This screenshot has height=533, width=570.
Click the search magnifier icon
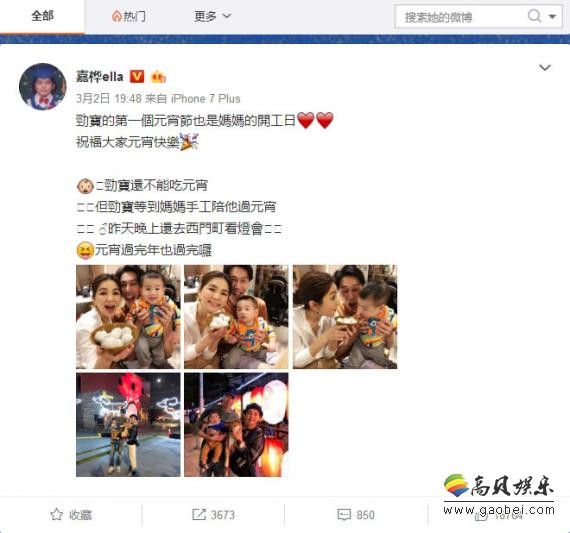click(x=534, y=16)
